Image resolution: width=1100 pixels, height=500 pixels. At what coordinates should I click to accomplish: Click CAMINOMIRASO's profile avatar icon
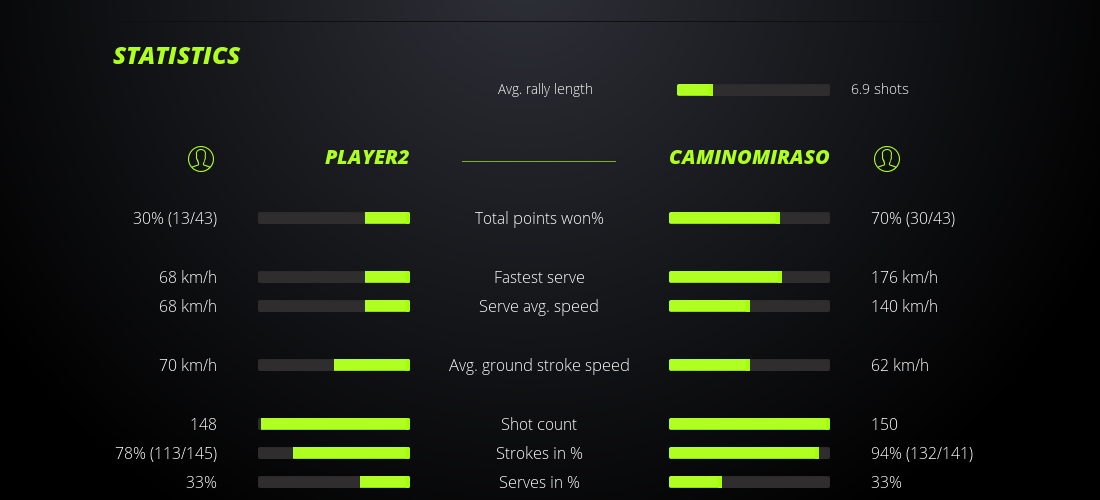click(x=887, y=158)
